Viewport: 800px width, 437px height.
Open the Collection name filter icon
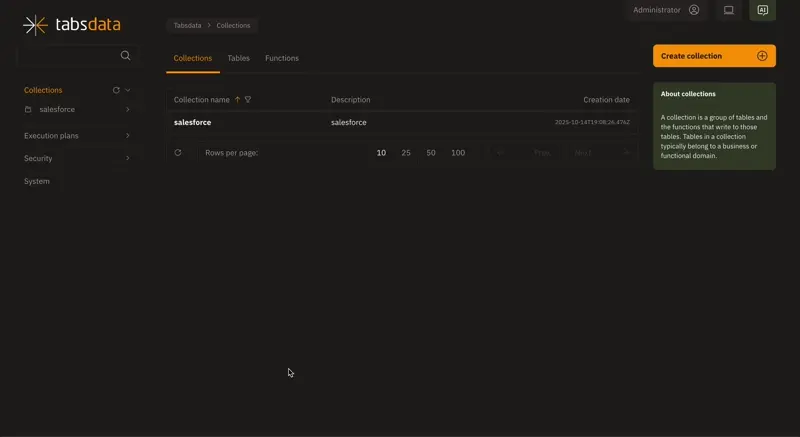[248, 100]
